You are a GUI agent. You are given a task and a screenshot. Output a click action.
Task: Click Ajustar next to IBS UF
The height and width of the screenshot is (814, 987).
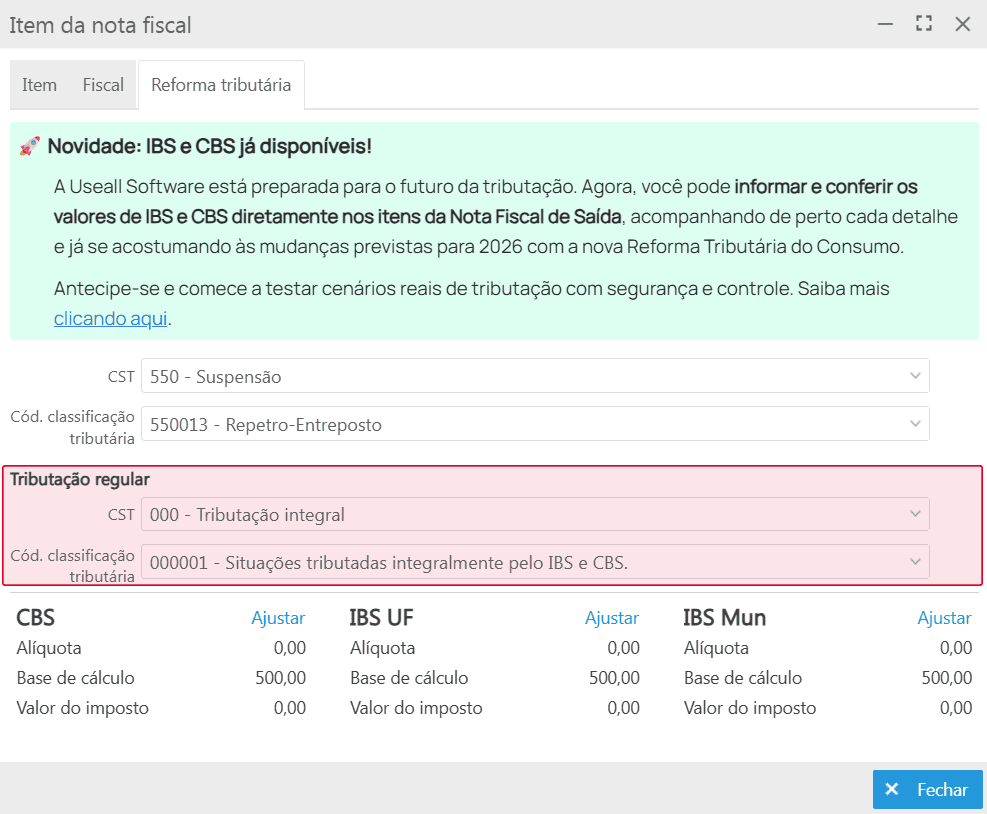(611, 618)
